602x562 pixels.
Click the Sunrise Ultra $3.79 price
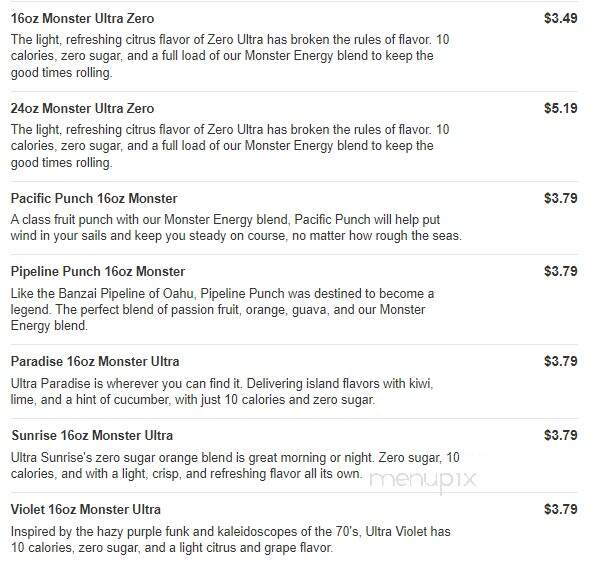coord(561,435)
